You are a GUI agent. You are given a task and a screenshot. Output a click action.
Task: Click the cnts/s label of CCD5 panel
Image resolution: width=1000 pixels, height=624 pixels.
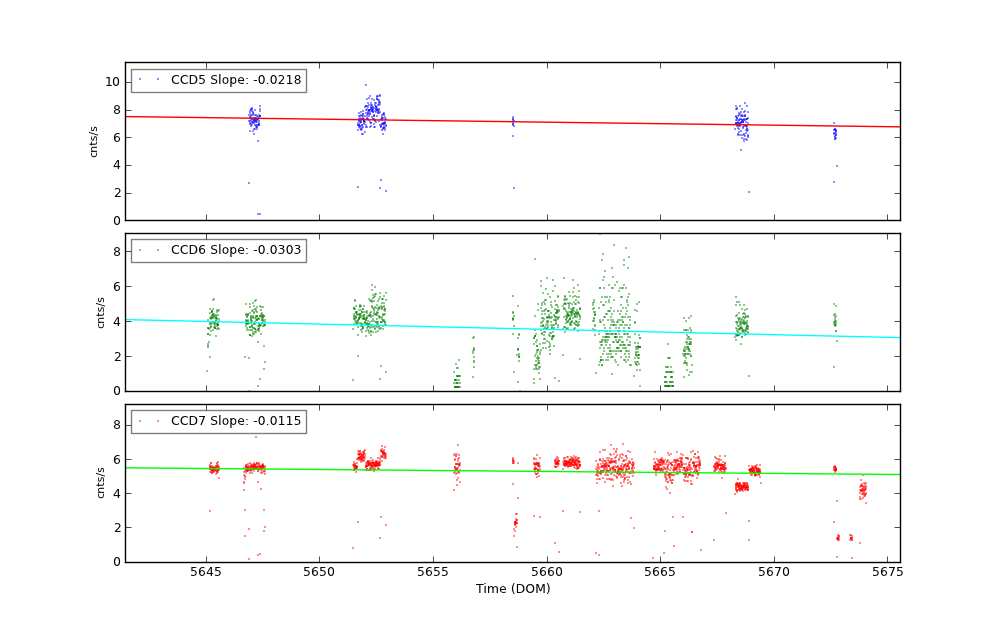click(x=94, y=141)
